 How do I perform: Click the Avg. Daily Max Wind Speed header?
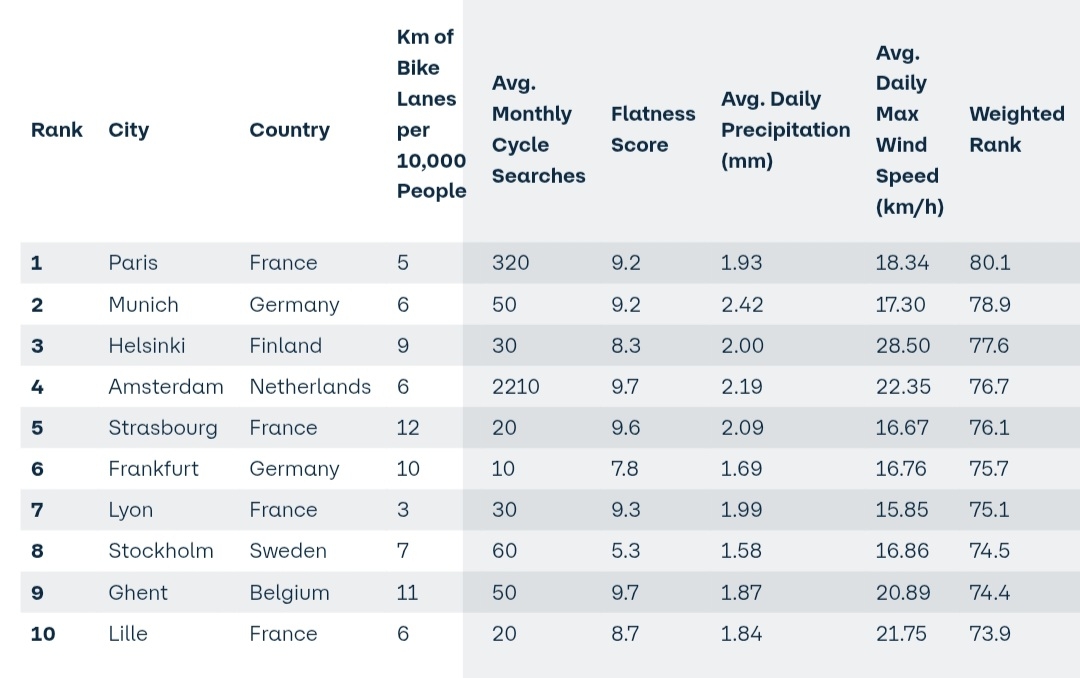pos(909,130)
